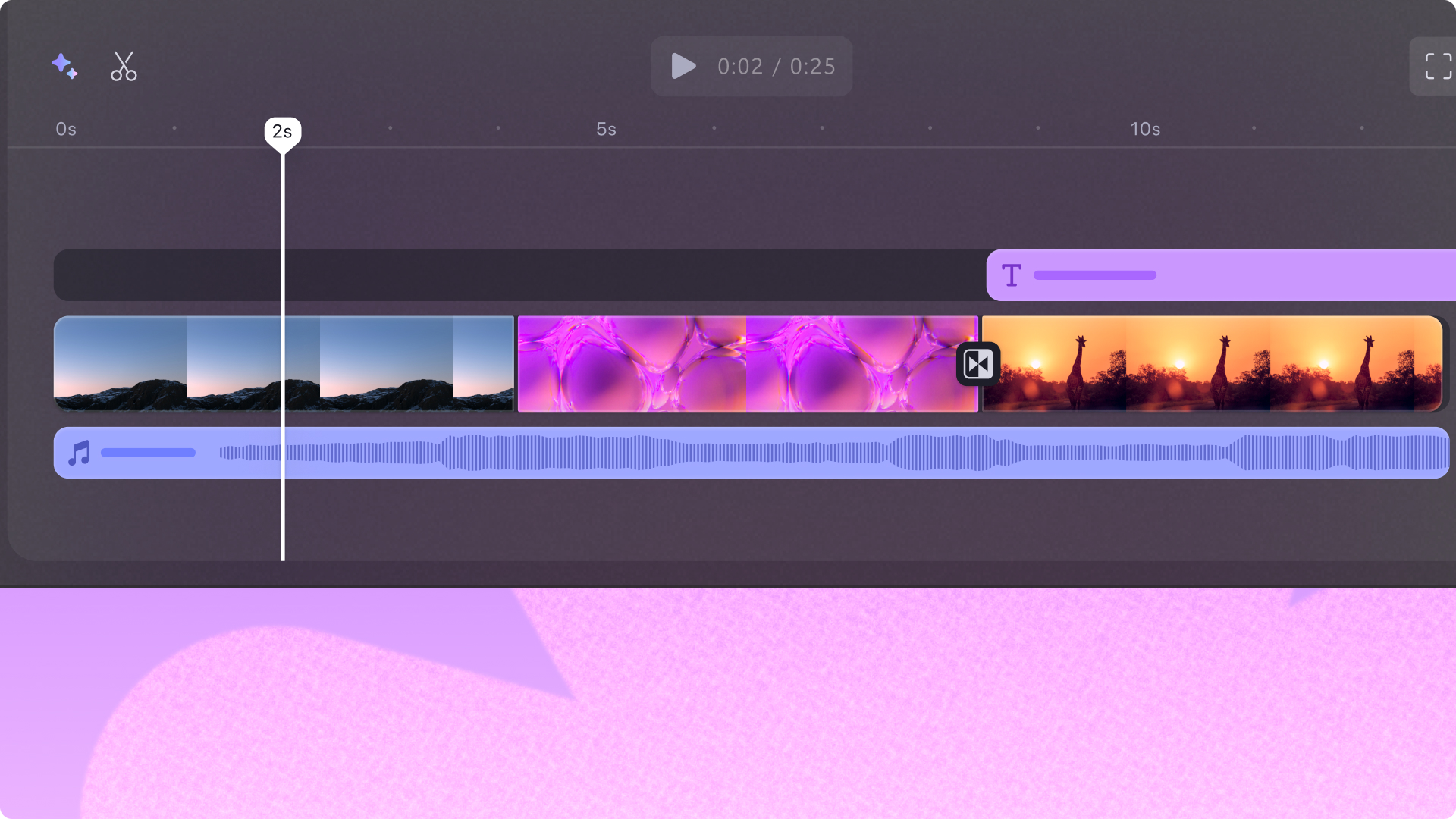The height and width of the screenshot is (819, 1456).
Task: Click the progress line near the music note
Action: click(x=148, y=453)
